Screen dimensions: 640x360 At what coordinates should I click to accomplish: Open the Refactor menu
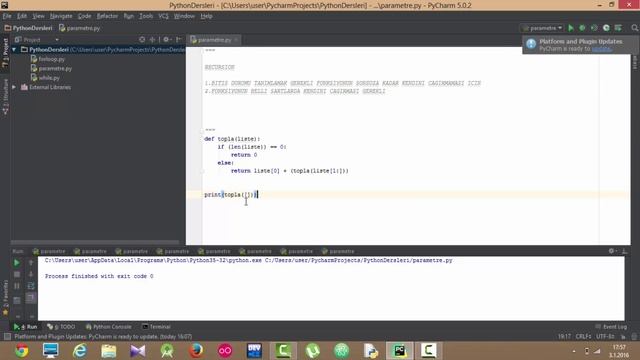tap(107, 16)
